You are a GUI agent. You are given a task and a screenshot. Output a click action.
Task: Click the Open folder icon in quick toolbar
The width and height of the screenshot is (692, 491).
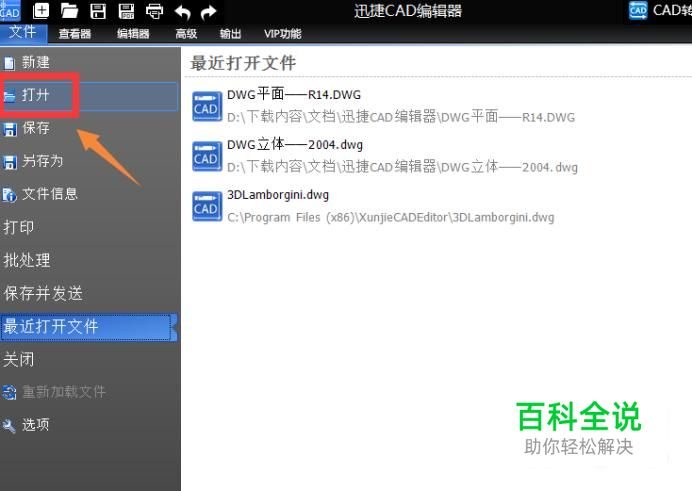[x=69, y=11]
